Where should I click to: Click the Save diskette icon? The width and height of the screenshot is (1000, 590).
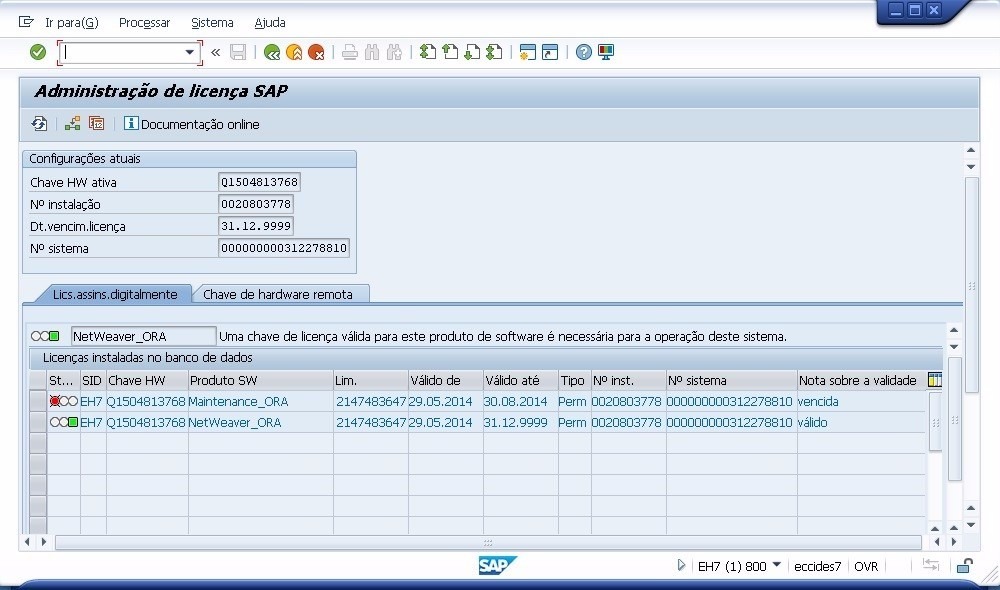click(238, 52)
